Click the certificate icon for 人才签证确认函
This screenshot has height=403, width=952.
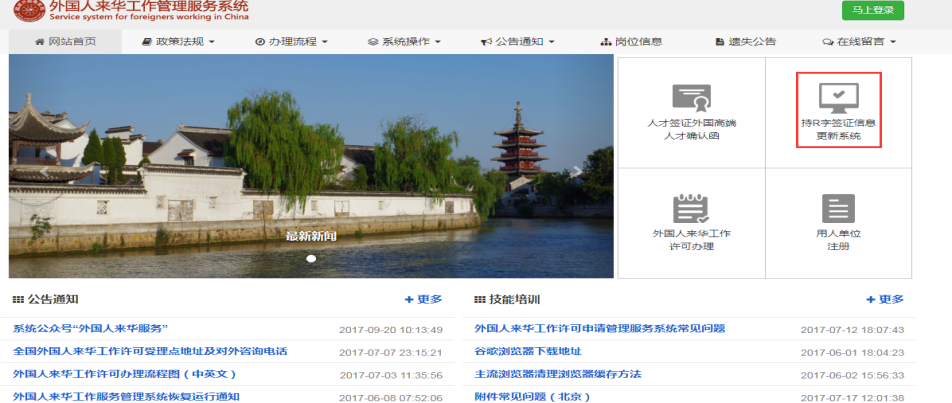point(691,97)
